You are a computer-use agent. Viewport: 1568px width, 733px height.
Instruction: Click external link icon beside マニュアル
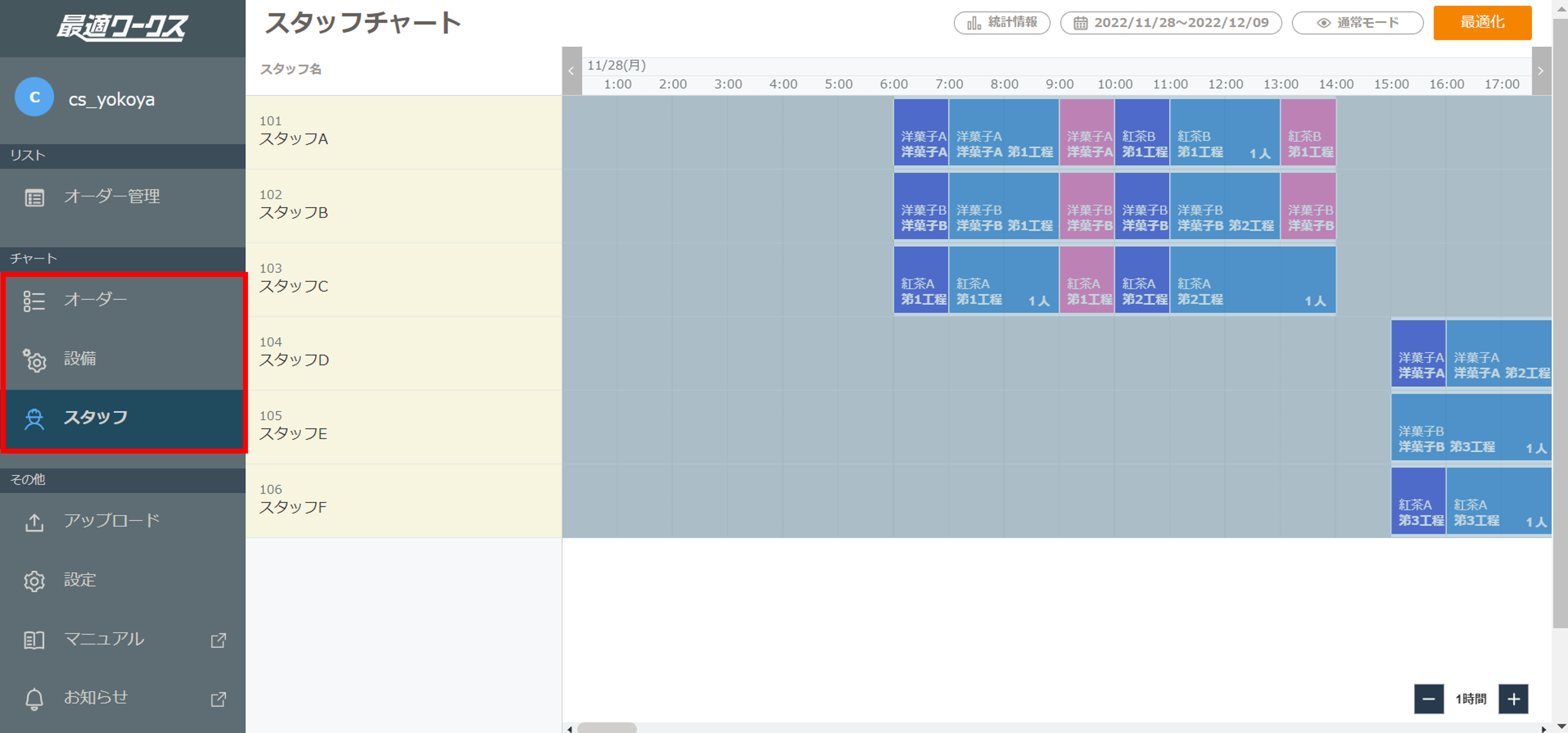[x=218, y=640]
